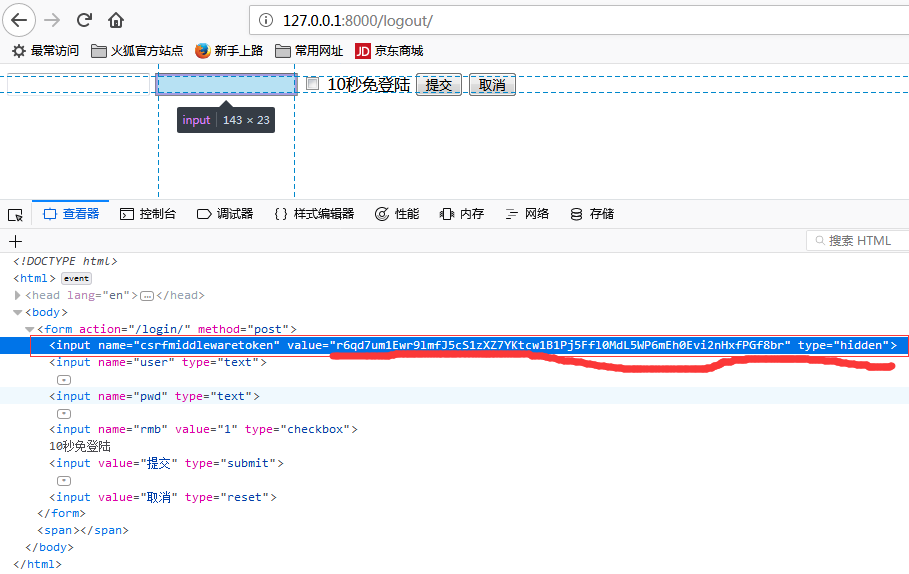This screenshot has width=909, height=574.
Task: Expand the collapsed head content ellipsis badge
Action: point(147,296)
